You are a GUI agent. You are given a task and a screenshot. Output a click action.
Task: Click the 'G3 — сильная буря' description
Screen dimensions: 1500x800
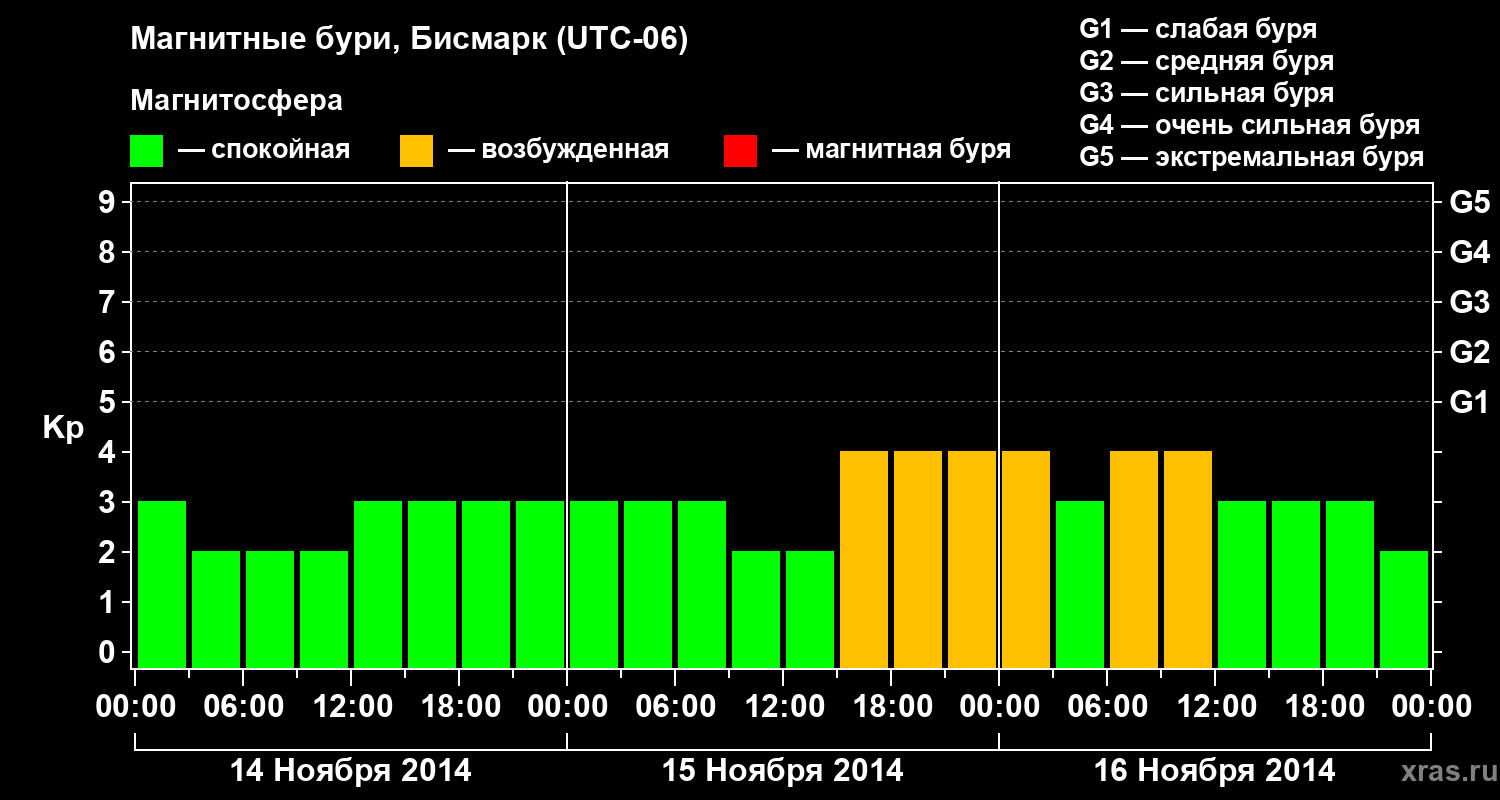[1206, 93]
